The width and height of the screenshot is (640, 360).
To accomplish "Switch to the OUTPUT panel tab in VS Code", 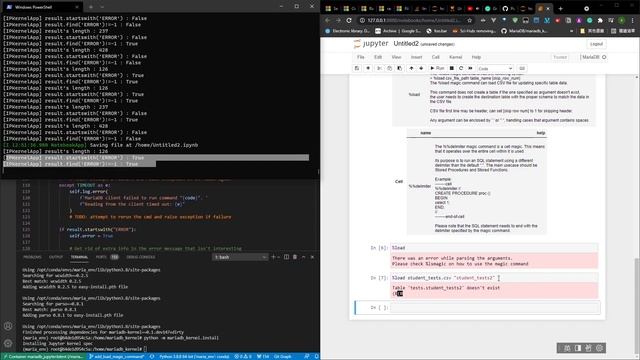I will coord(56,257).
